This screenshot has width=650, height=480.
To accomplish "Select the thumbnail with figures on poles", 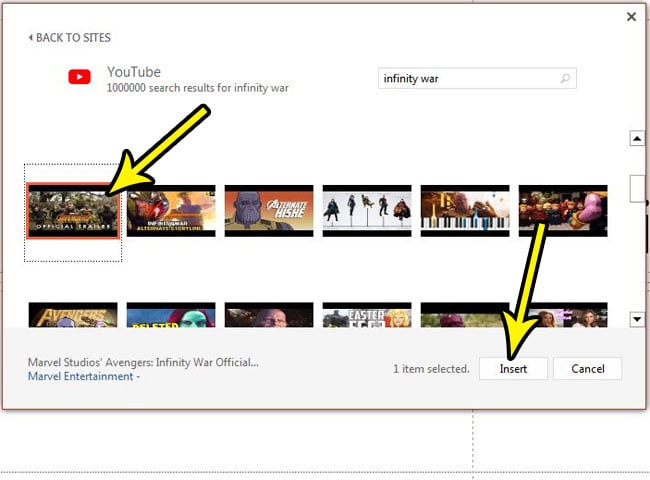I will 367,211.
